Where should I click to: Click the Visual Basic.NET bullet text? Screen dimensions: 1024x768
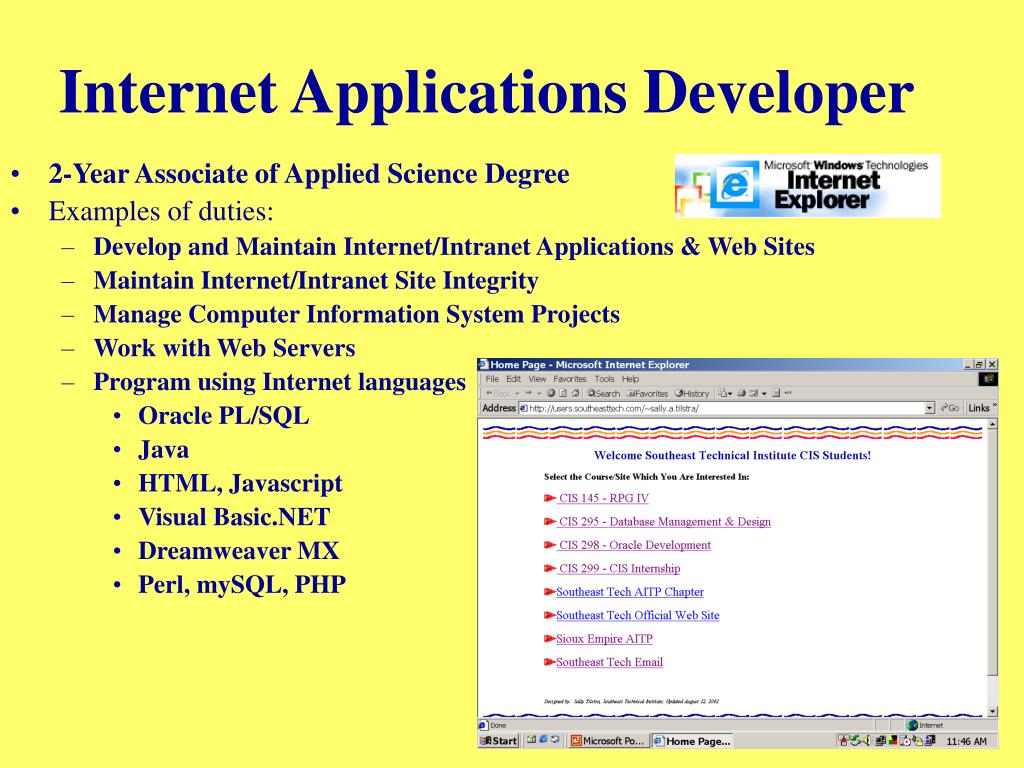pos(234,517)
